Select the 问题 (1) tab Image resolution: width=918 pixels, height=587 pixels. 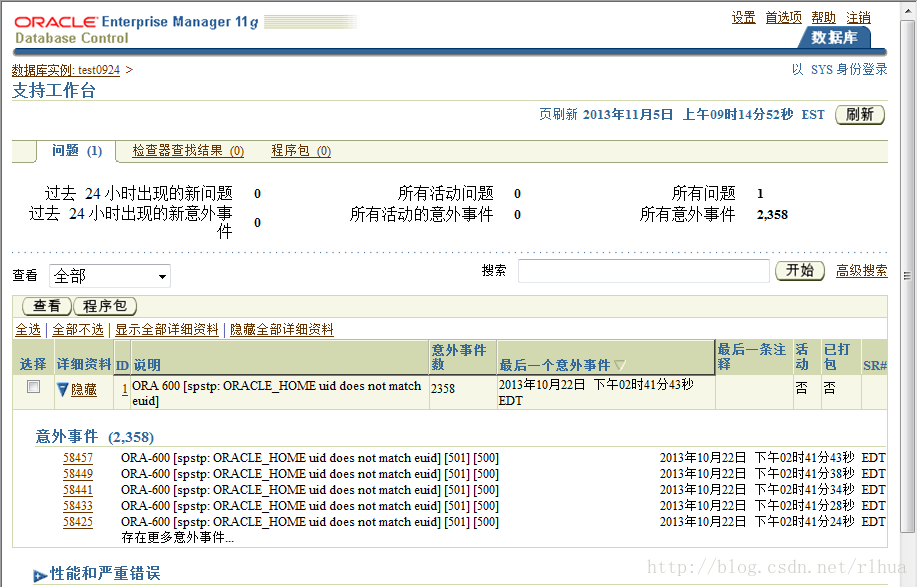point(77,151)
